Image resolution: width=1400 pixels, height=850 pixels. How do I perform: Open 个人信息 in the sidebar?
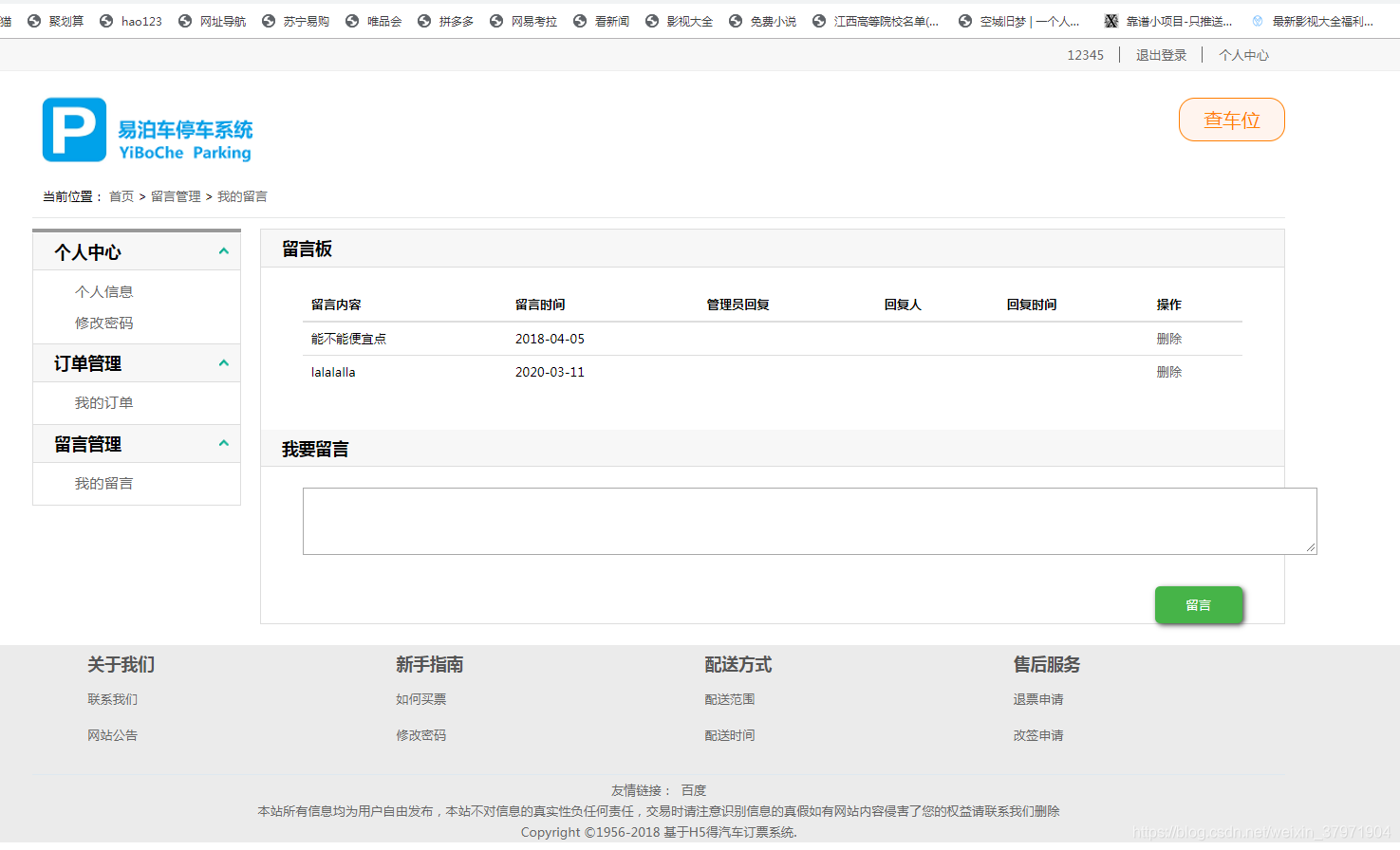tap(104, 292)
